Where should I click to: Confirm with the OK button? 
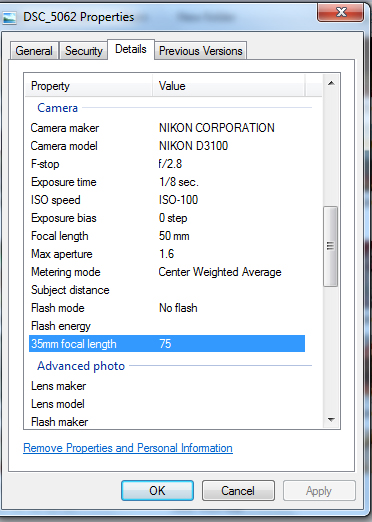coord(157,491)
